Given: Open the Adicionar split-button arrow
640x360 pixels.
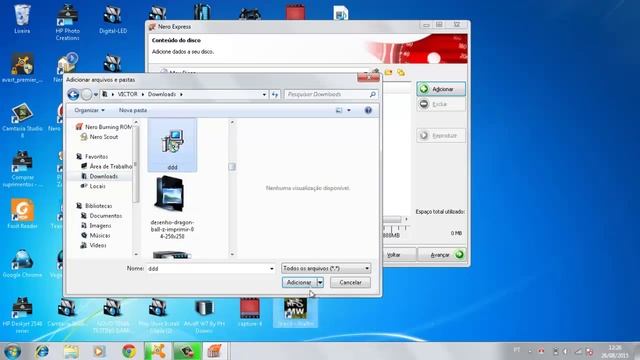Looking at the screenshot, I should point(320,282).
